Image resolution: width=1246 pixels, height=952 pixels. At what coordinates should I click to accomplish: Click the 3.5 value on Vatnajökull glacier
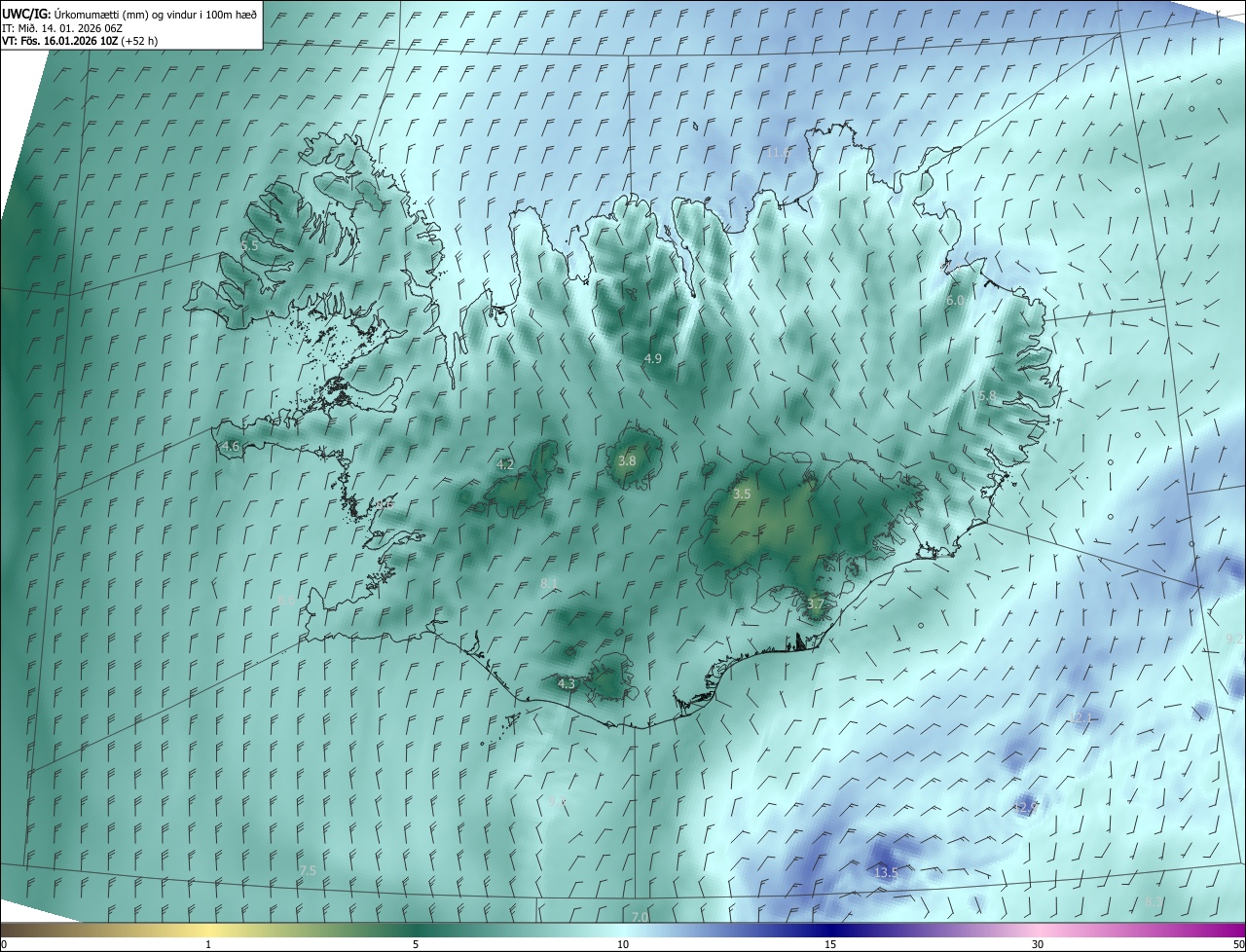742,494
